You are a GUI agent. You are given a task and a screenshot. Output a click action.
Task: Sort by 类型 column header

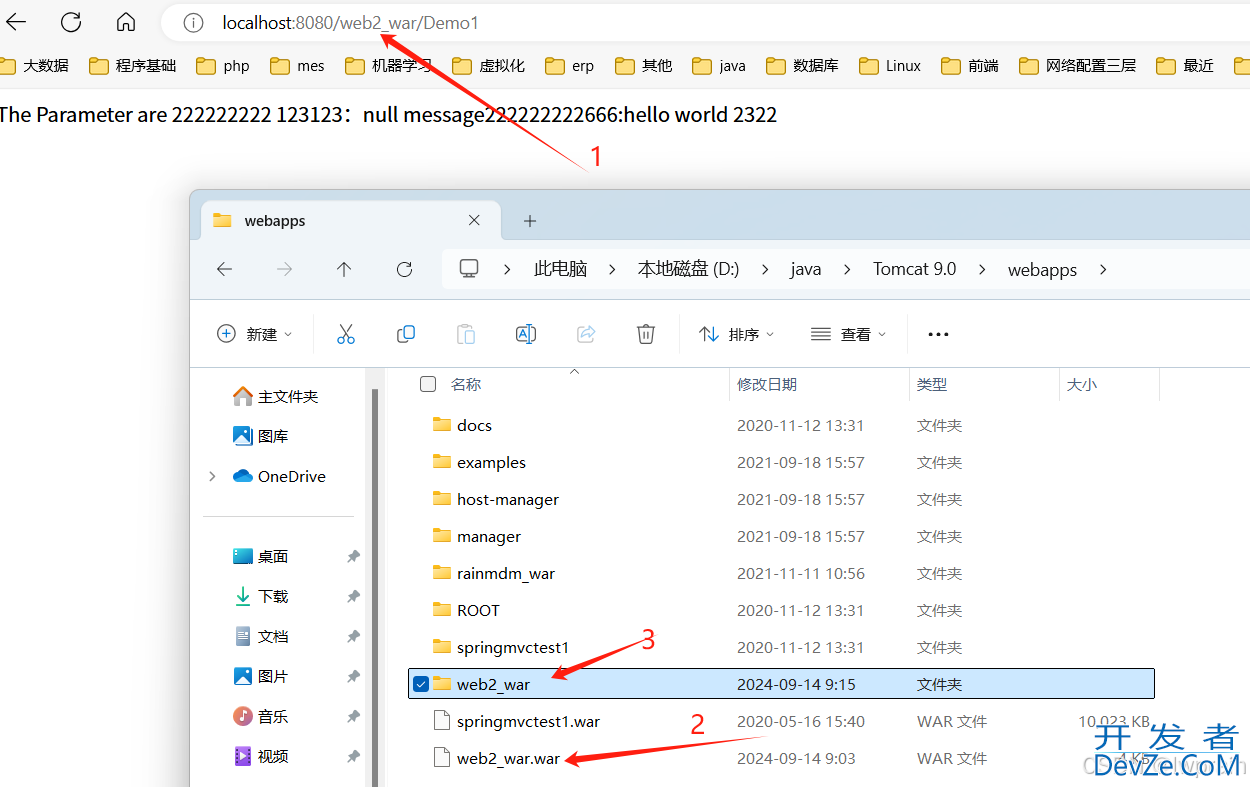(932, 384)
